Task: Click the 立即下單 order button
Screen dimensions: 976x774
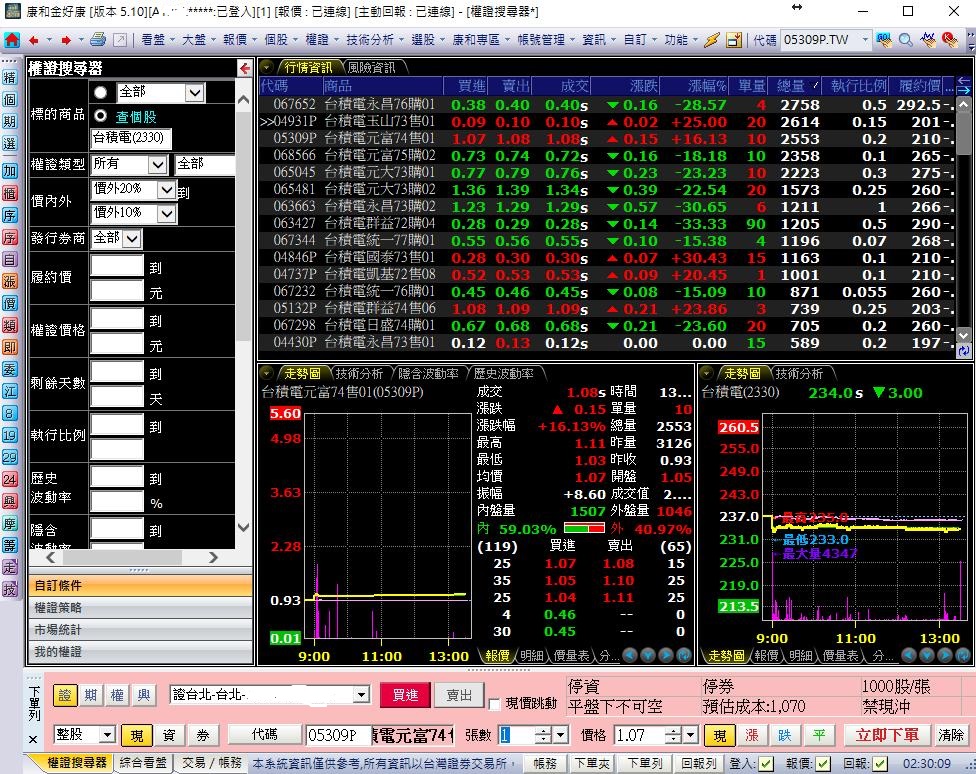Action: click(x=888, y=735)
